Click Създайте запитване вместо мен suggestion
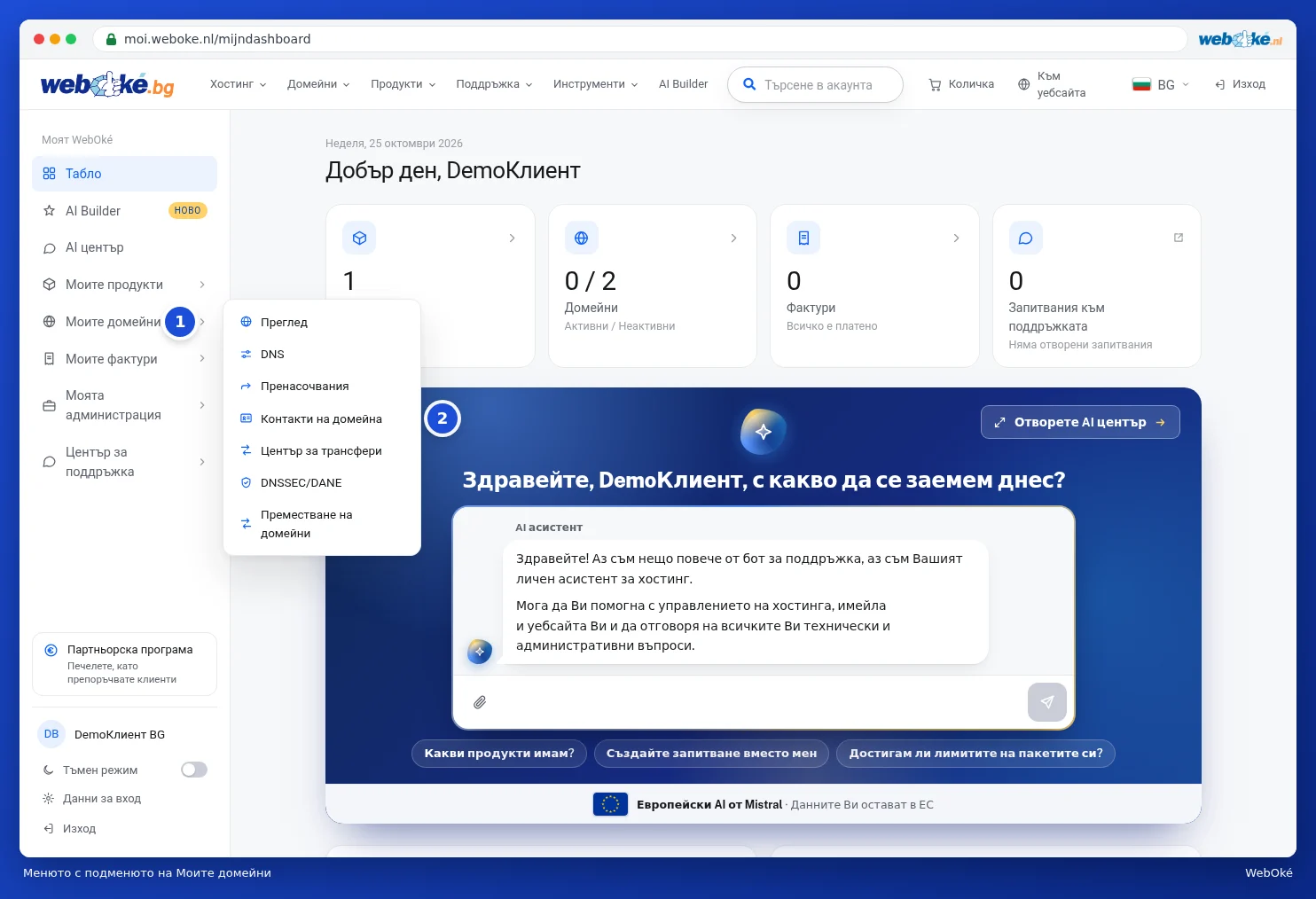 [711, 754]
